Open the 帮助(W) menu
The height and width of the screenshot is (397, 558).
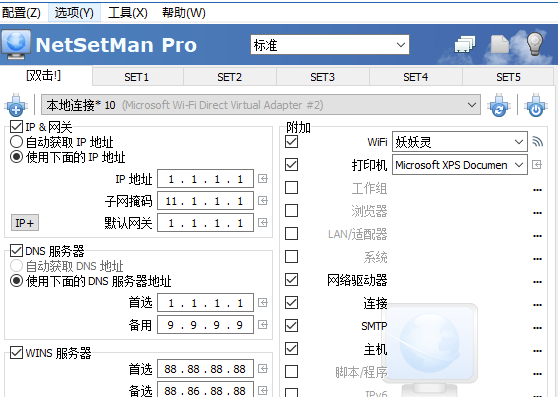[184, 13]
